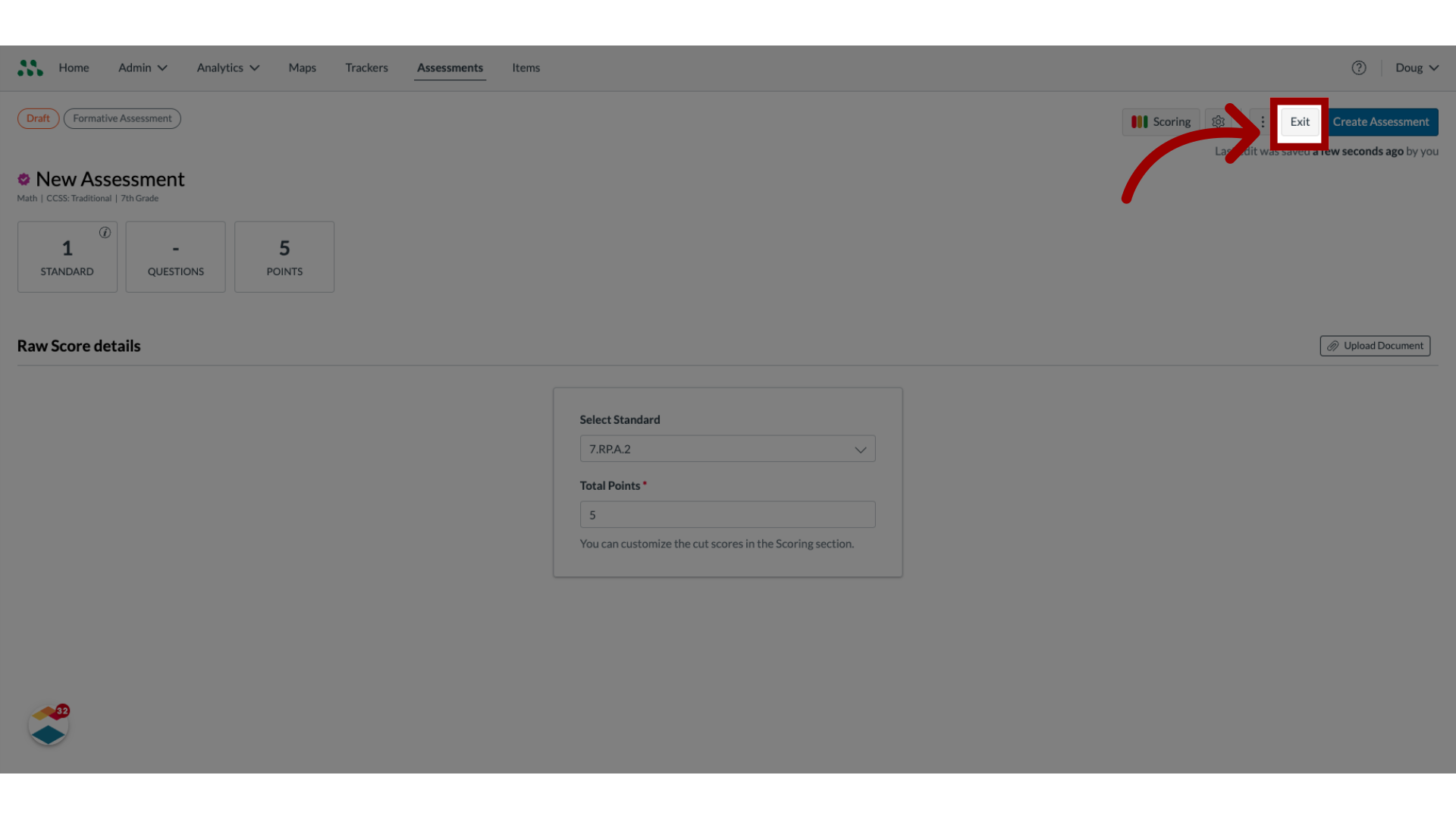This screenshot has height=819, width=1456.
Task: Click the Items tab in navigation
Action: click(x=526, y=68)
